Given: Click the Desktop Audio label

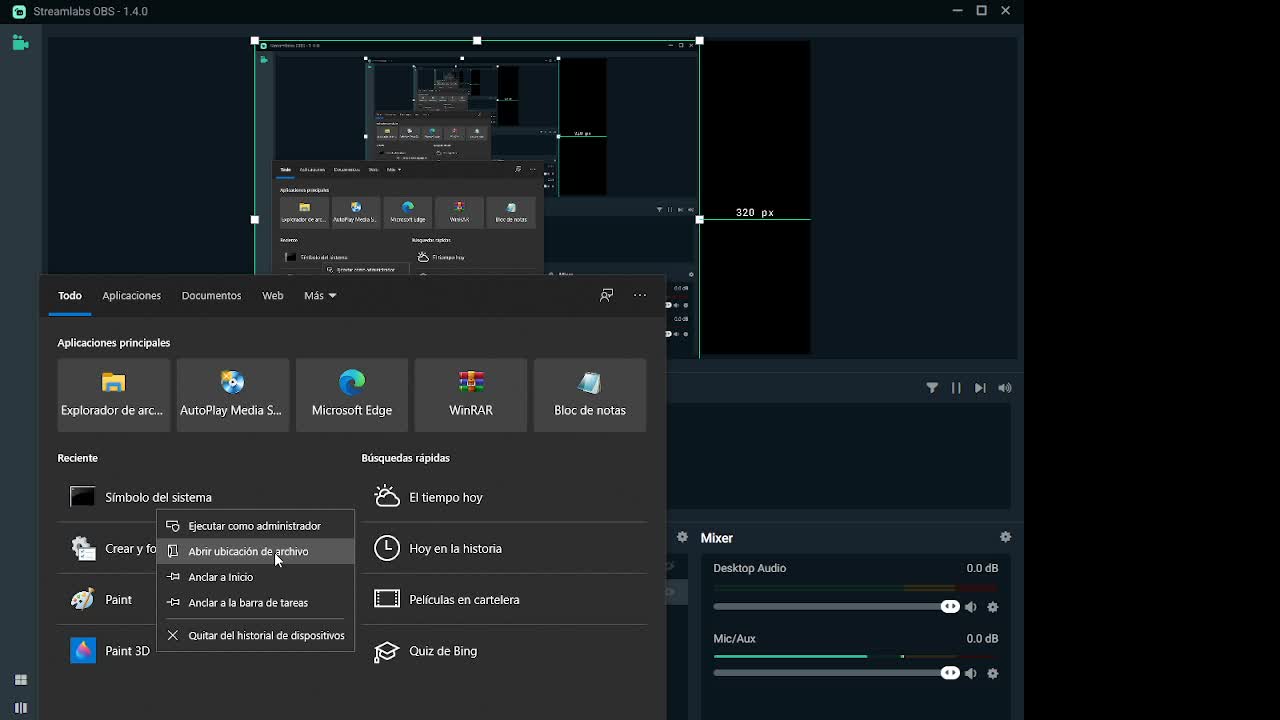Looking at the screenshot, I should (750, 568).
